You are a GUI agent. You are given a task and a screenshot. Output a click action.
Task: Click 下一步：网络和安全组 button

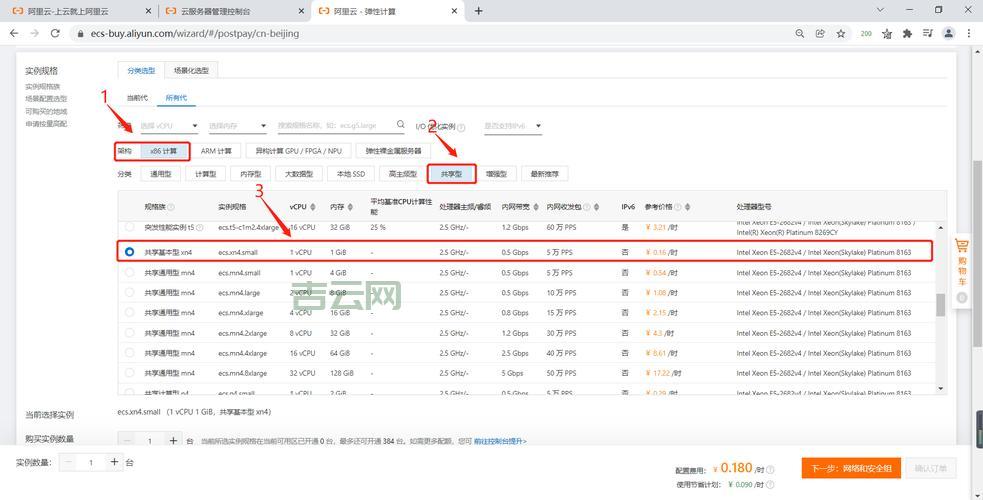[x=851, y=468]
